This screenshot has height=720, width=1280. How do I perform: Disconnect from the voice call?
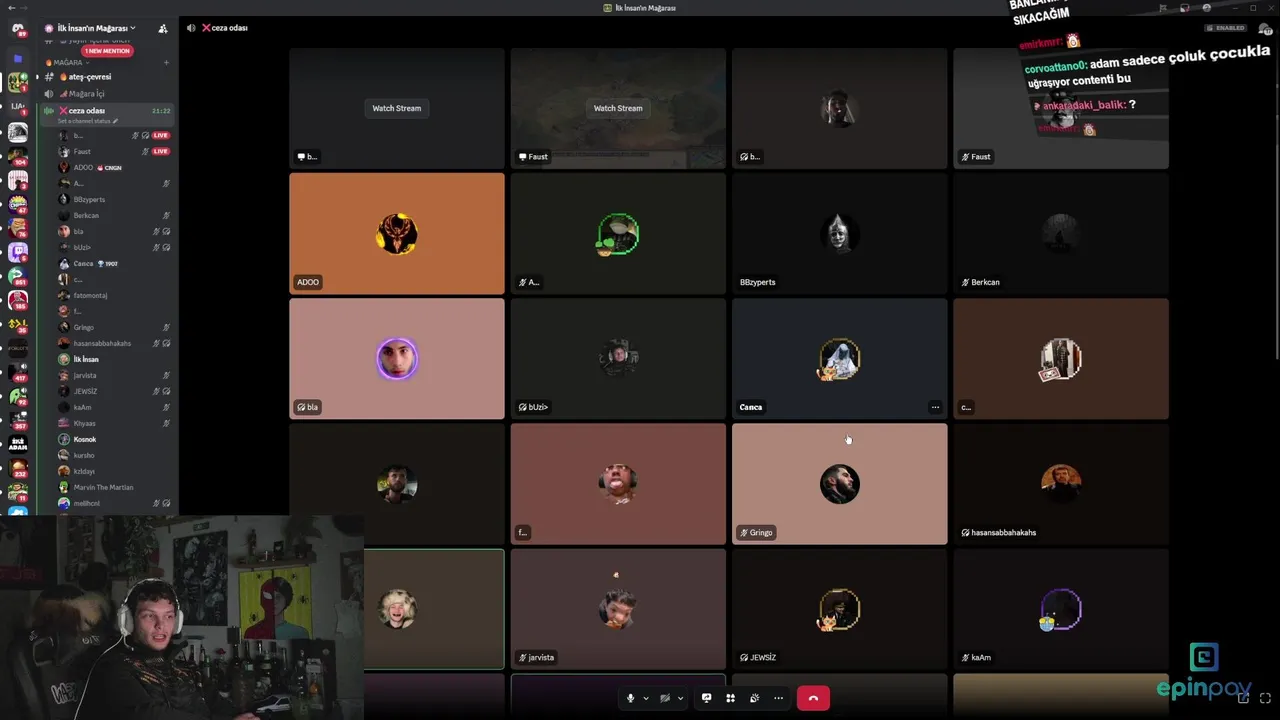813,698
